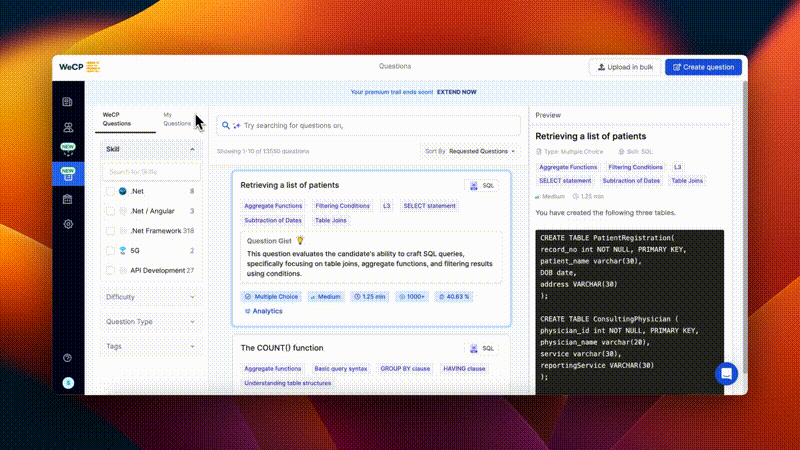Click Upload in bulk button

tap(625, 67)
